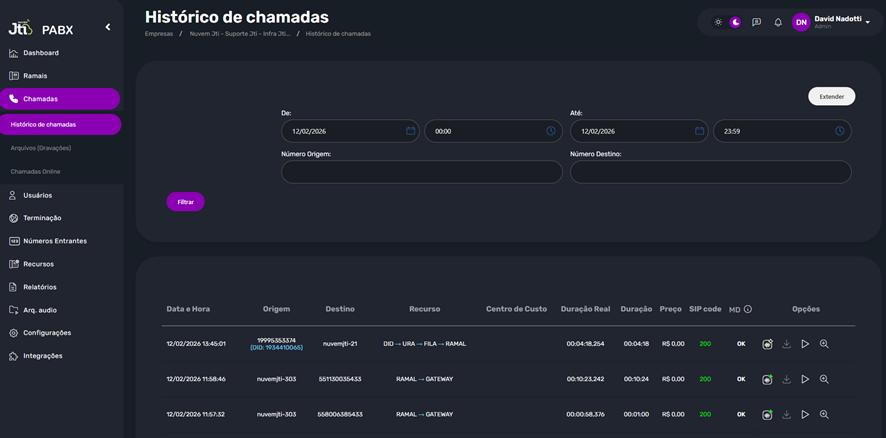Click the Número Origem input field
This screenshot has height=438, width=886.
[421, 172]
